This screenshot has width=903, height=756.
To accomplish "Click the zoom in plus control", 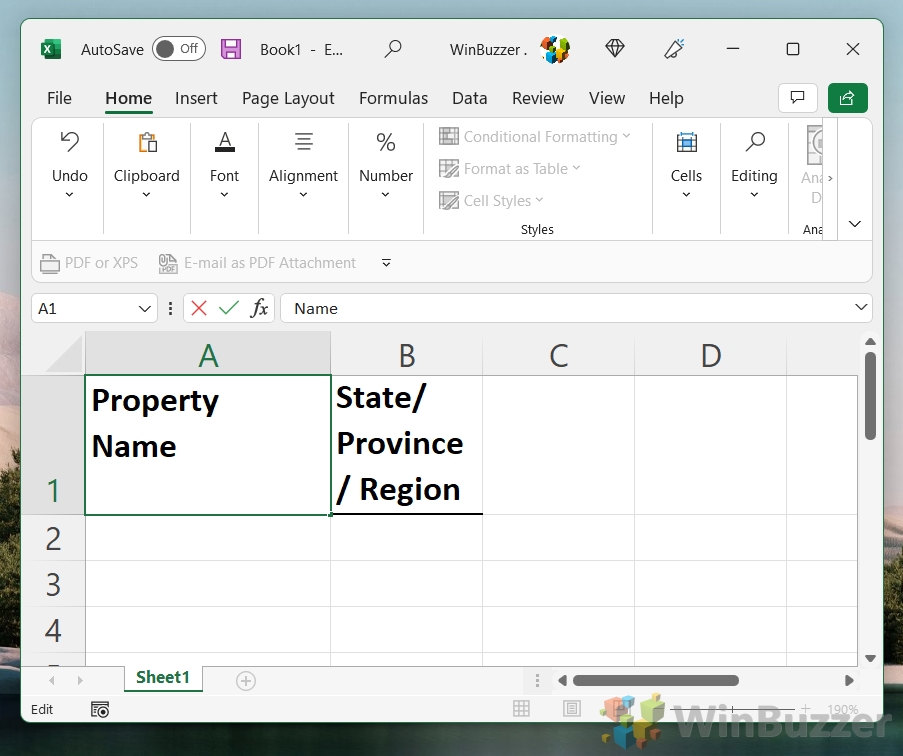I will pos(805,708).
